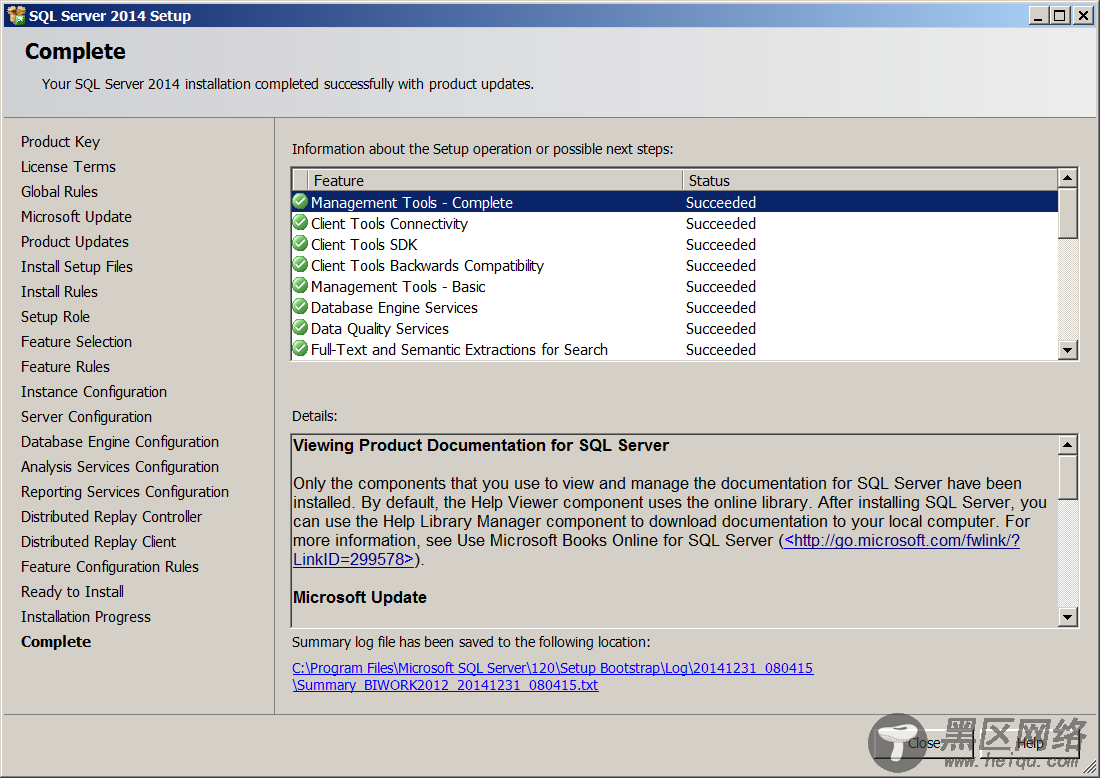Click the License Terms step
Screen dimensions: 1100x778
coord(68,167)
